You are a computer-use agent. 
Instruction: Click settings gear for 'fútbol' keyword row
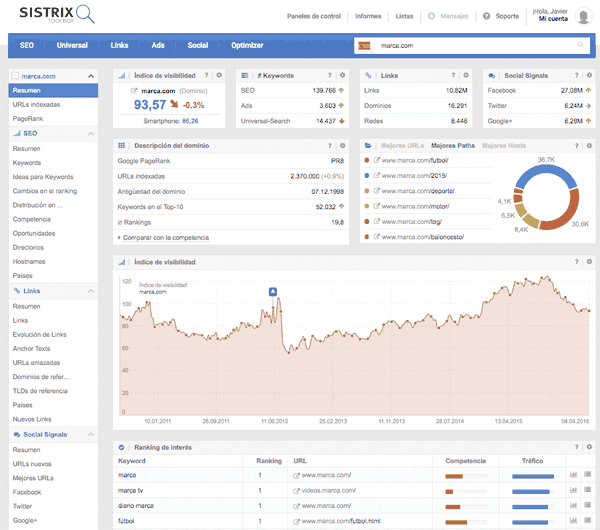pyautogui.click(x=587, y=522)
